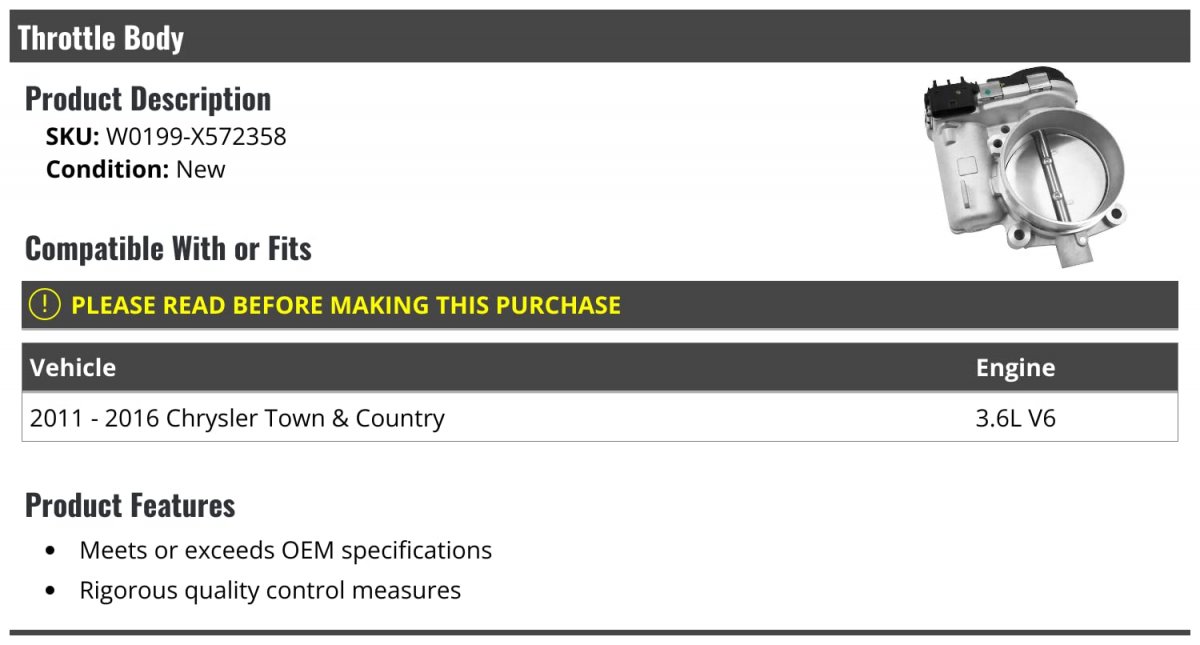Click the Vehicle column header
This screenshot has width=1200, height=645.
click(73, 367)
